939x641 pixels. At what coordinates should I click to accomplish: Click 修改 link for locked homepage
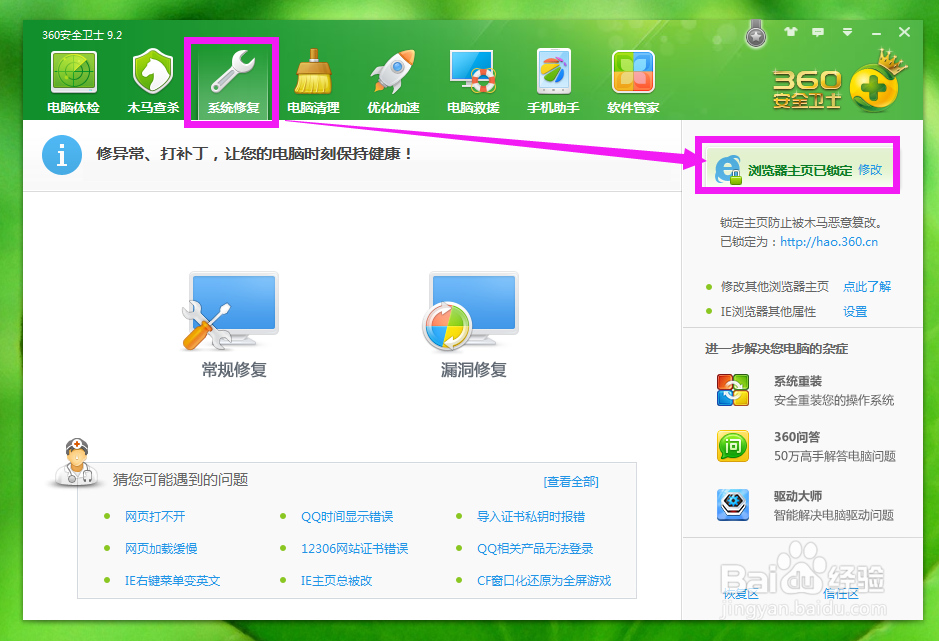pyautogui.click(x=870, y=170)
